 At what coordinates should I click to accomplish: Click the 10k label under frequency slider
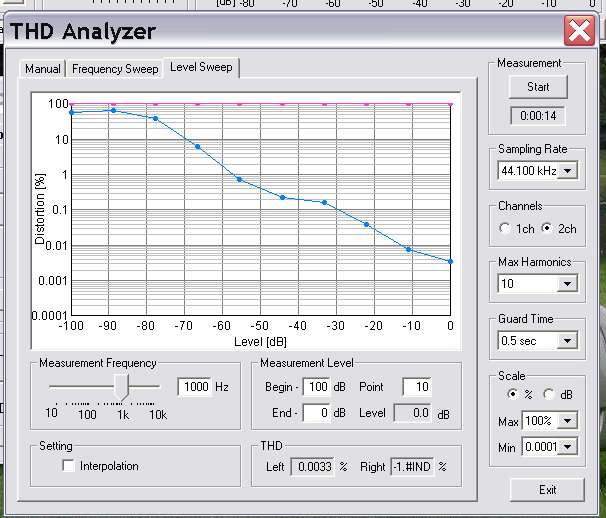(158, 415)
